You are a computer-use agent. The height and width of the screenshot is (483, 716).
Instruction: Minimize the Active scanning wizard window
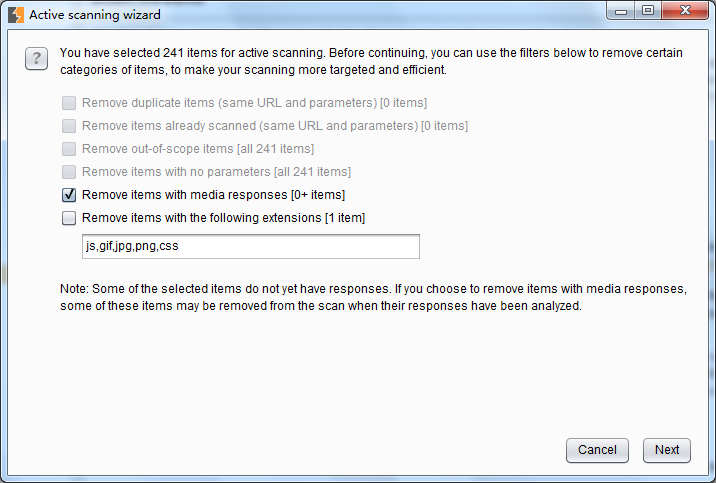(x=624, y=12)
